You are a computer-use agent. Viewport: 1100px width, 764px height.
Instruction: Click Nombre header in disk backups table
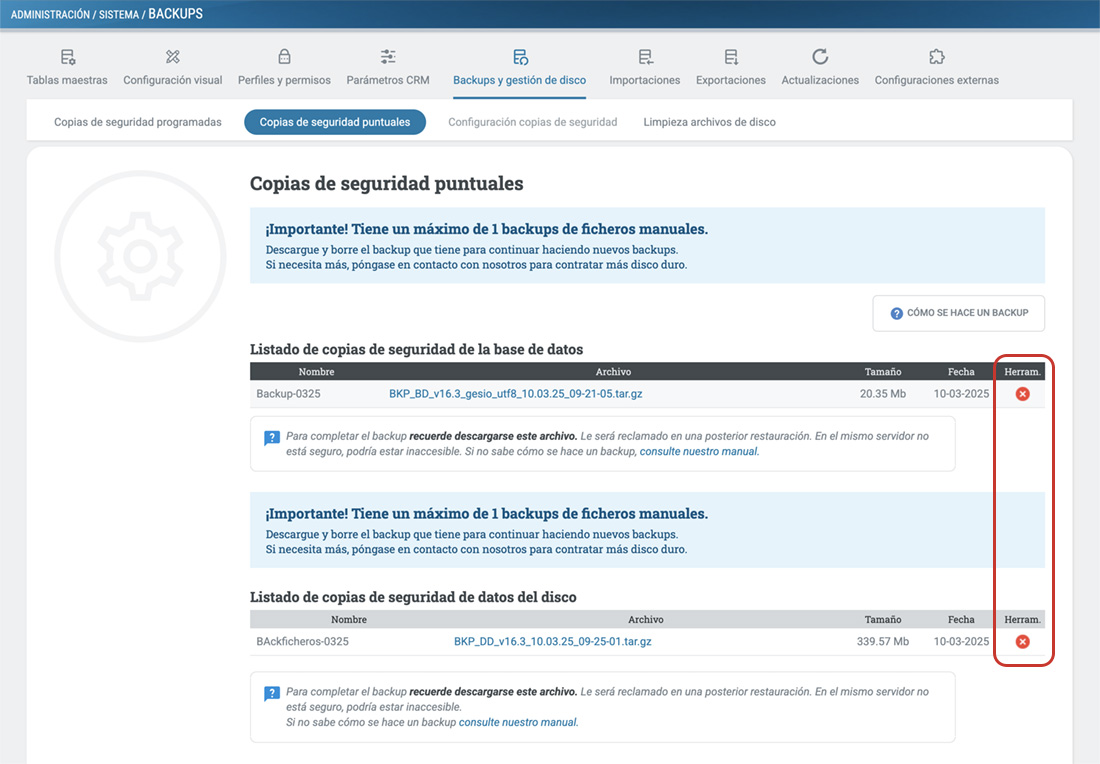(349, 619)
